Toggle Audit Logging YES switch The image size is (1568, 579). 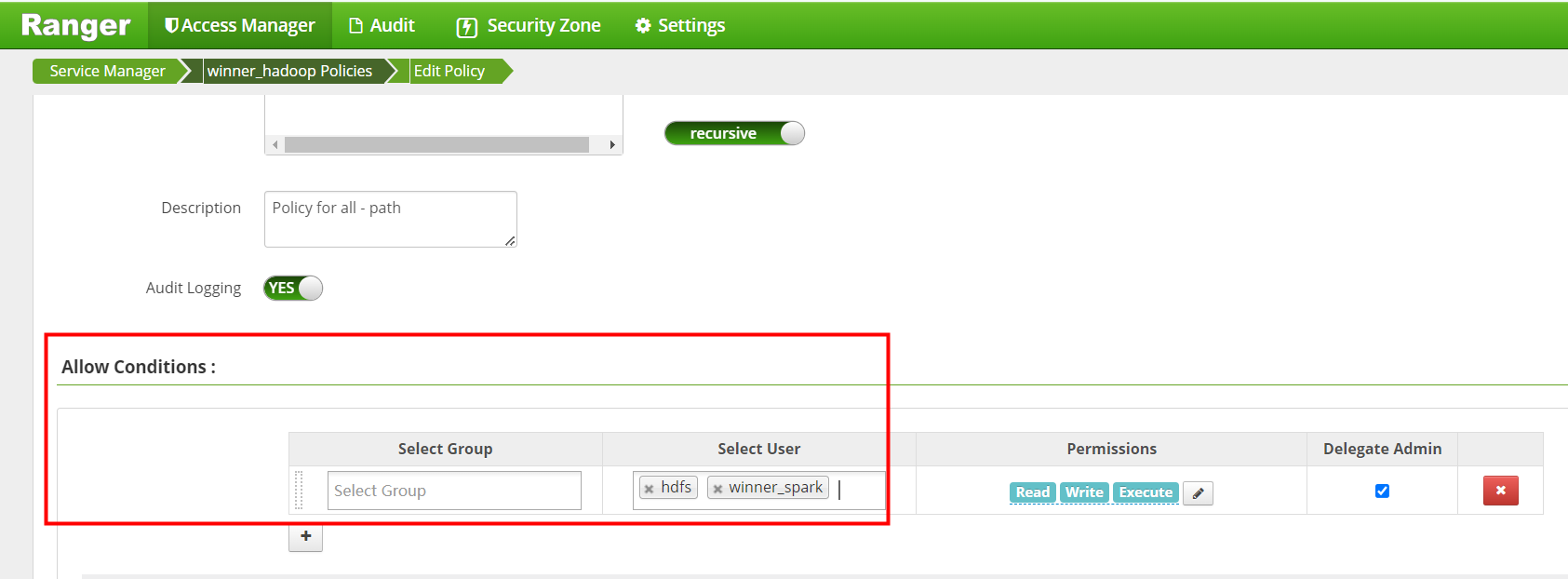pyautogui.click(x=293, y=289)
